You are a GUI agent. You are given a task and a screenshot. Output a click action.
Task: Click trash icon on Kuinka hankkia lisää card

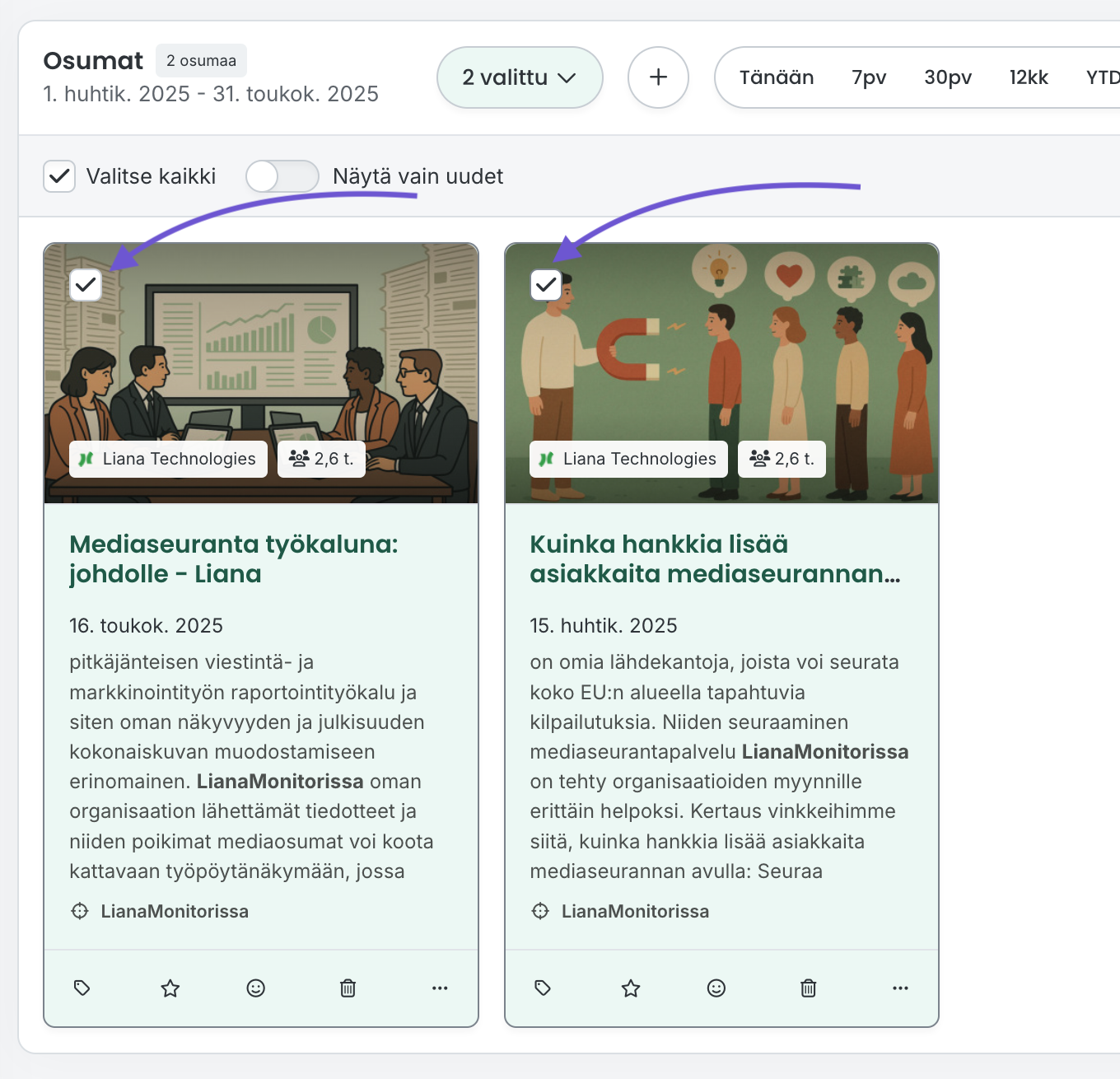[x=809, y=988]
